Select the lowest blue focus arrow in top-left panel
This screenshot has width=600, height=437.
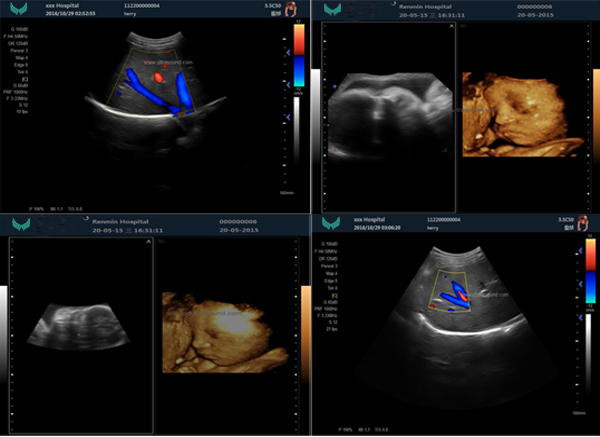pos(290,120)
